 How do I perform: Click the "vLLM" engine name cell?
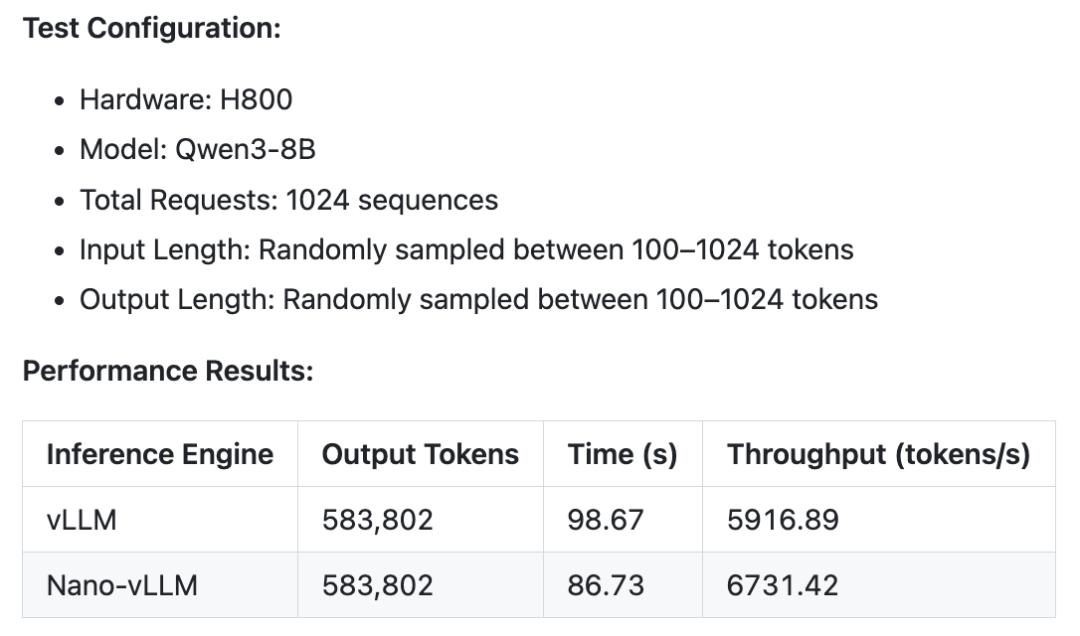pyautogui.click(x=82, y=520)
